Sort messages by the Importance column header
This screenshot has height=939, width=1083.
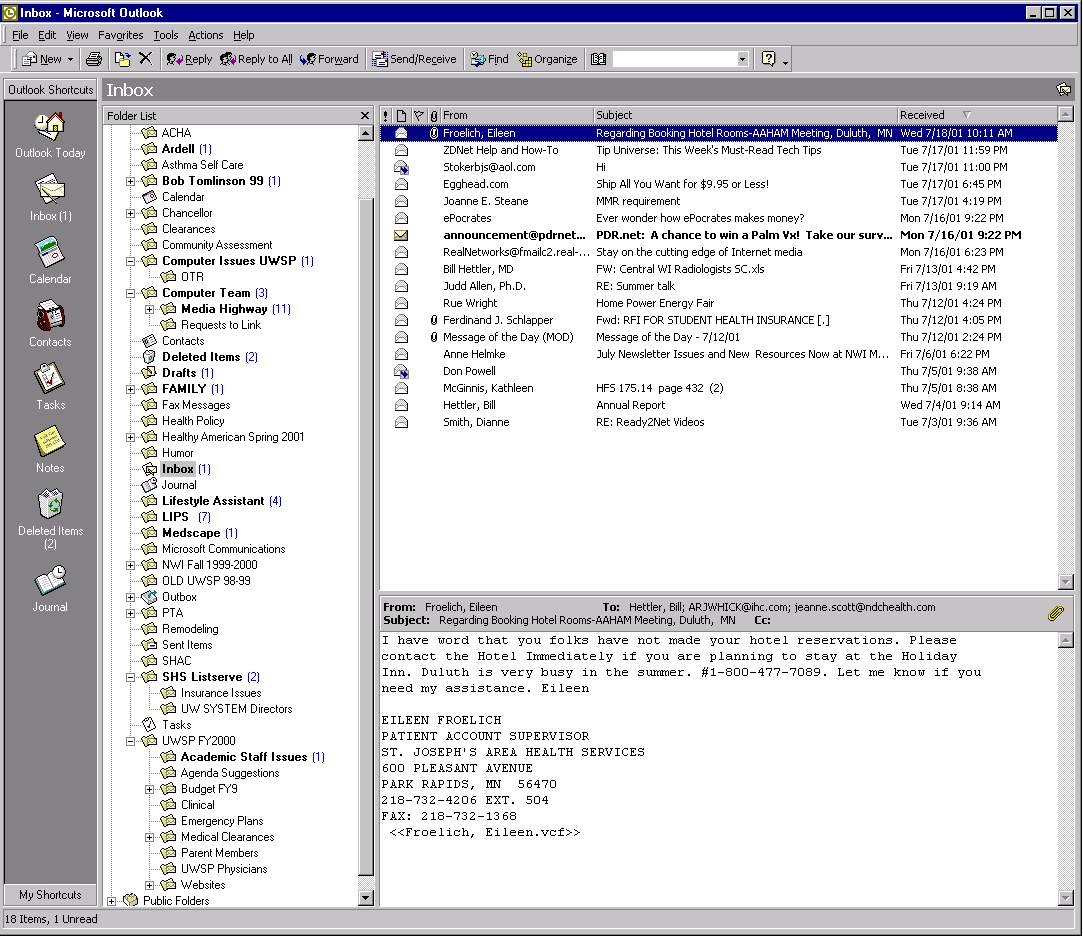coord(385,115)
